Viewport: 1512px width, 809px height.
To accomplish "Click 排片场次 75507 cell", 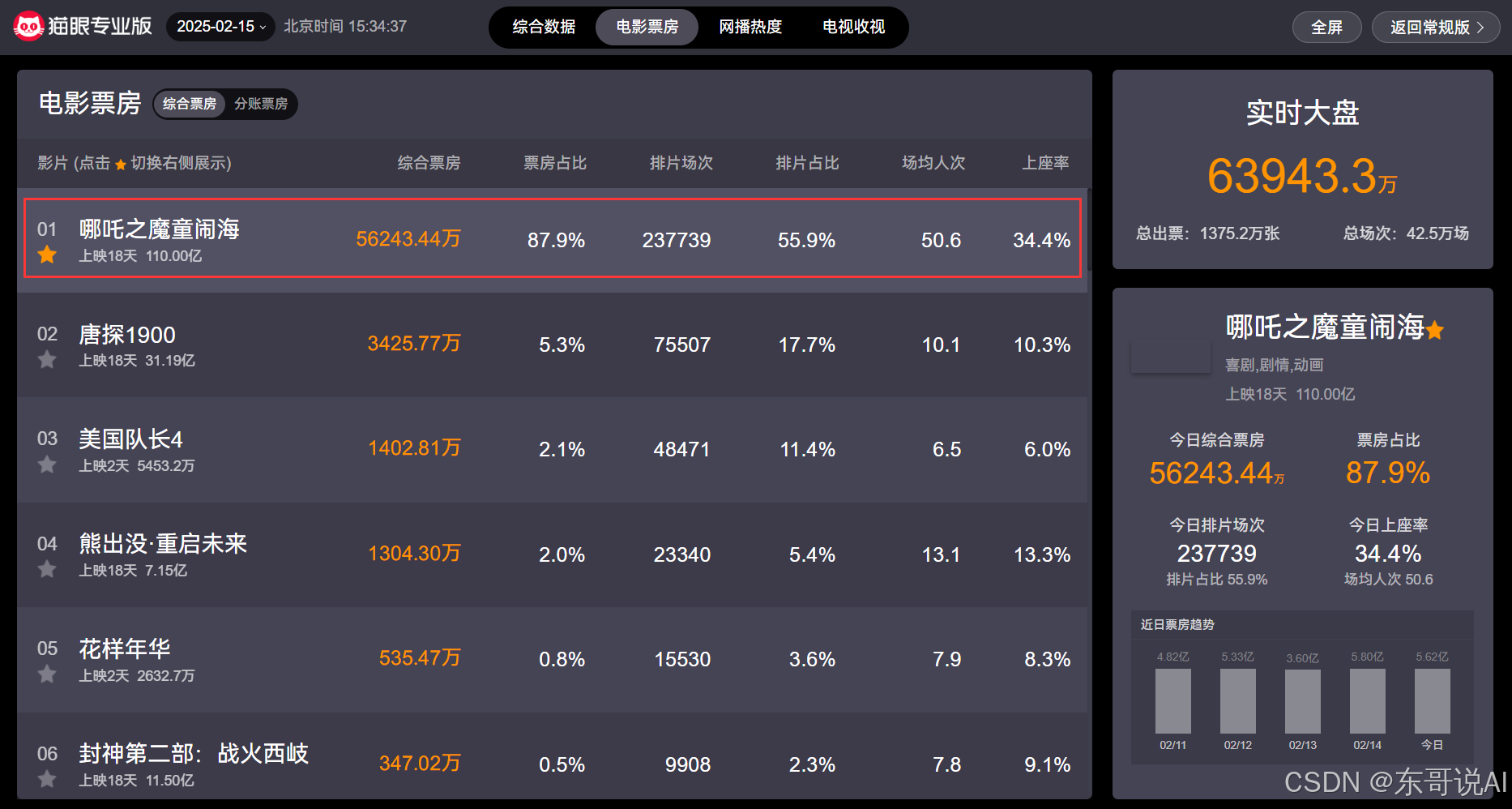I will pos(681,345).
